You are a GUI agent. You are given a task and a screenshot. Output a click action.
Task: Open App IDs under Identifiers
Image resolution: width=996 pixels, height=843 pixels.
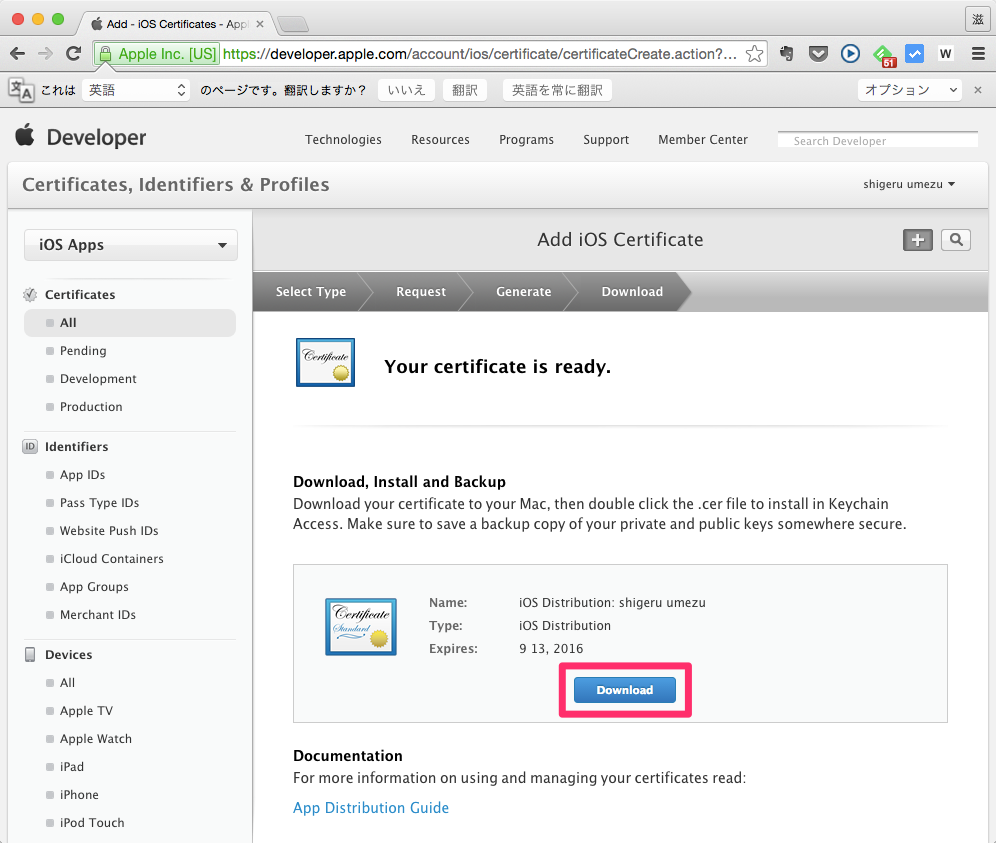coord(83,475)
